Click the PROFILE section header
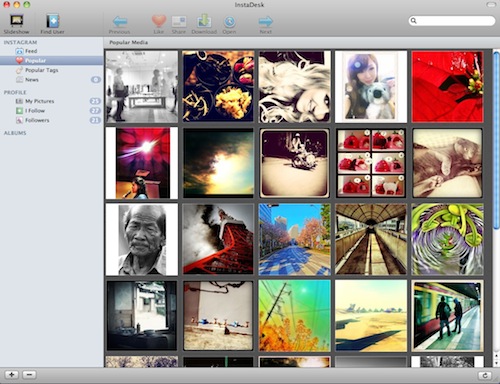The height and width of the screenshot is (384, 500). click(x=15, y=92)
